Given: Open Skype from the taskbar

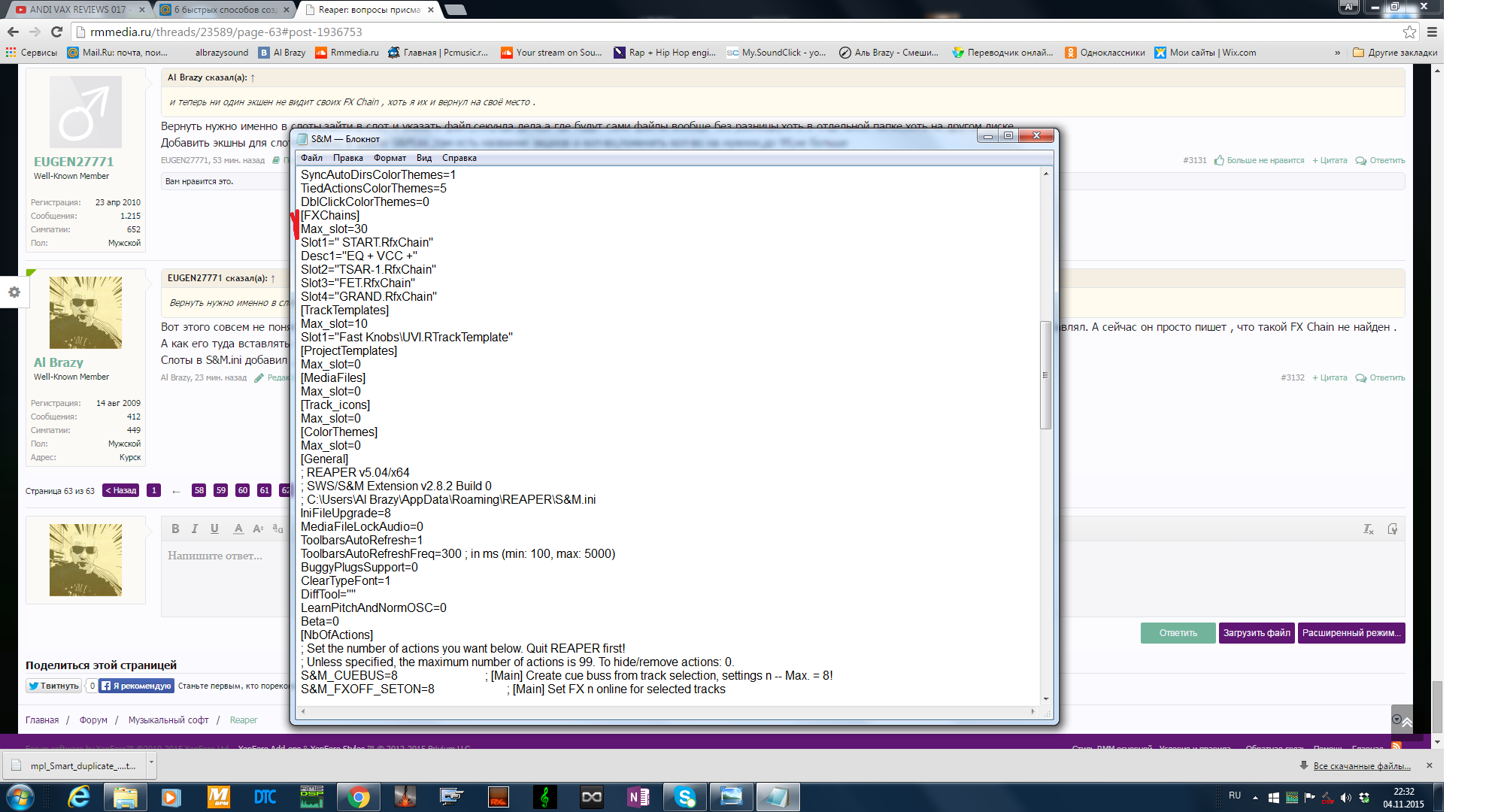Looking at the screenshot, I should [x=684, y=796].
